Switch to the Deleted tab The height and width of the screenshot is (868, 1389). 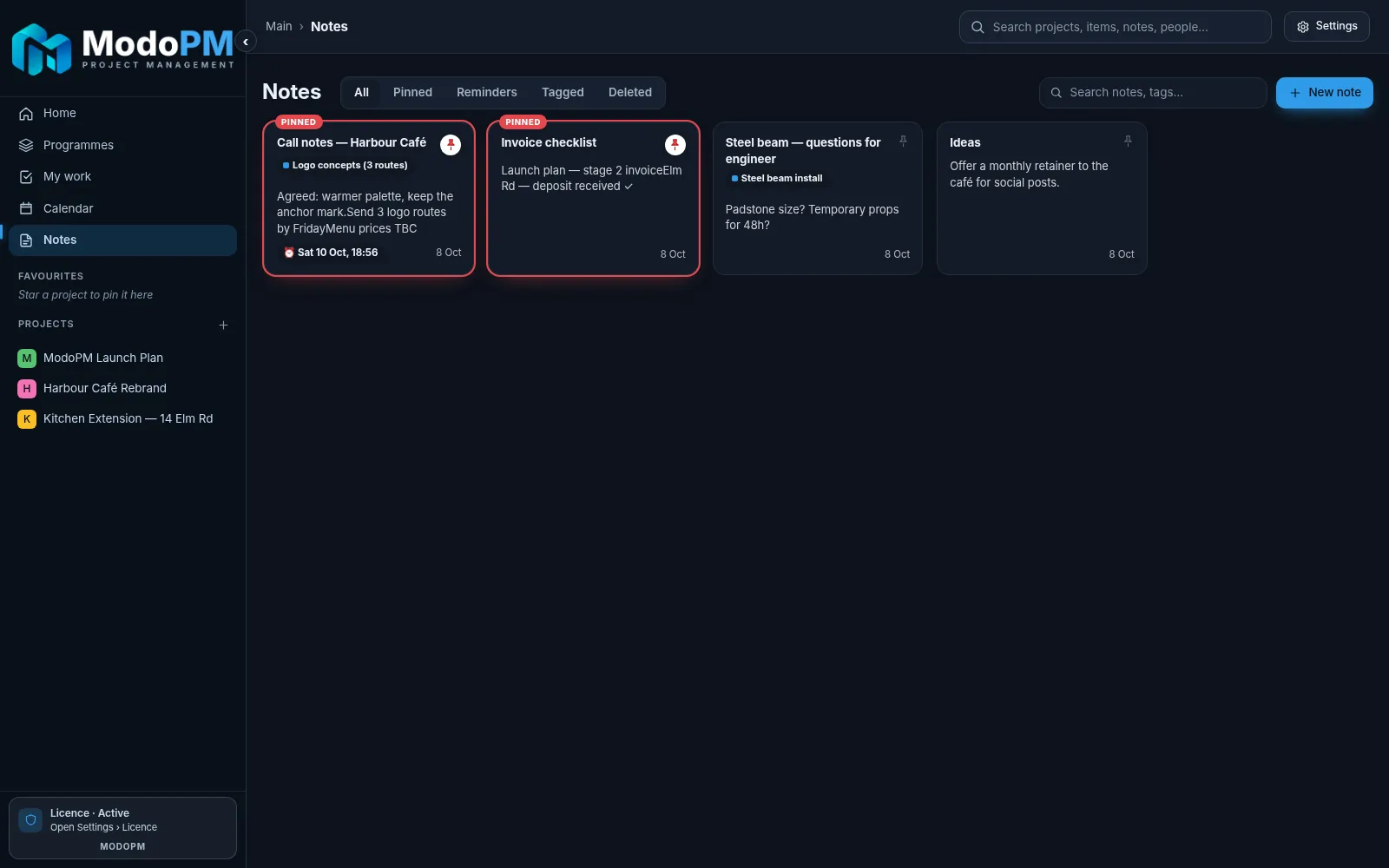tap(630, 93)
